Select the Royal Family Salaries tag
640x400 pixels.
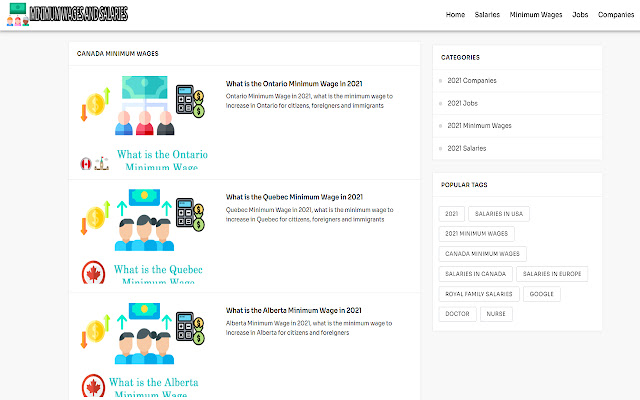[x=479, y=294]
